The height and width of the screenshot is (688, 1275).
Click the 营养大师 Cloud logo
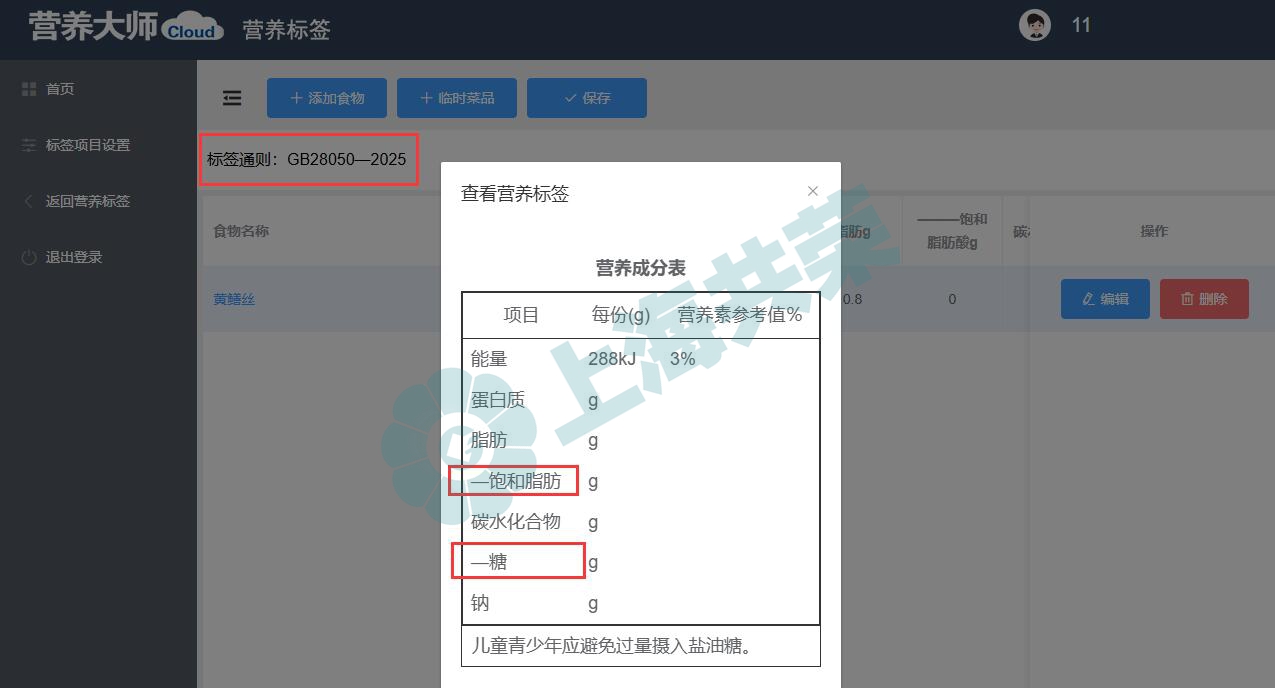pos(126,27)
